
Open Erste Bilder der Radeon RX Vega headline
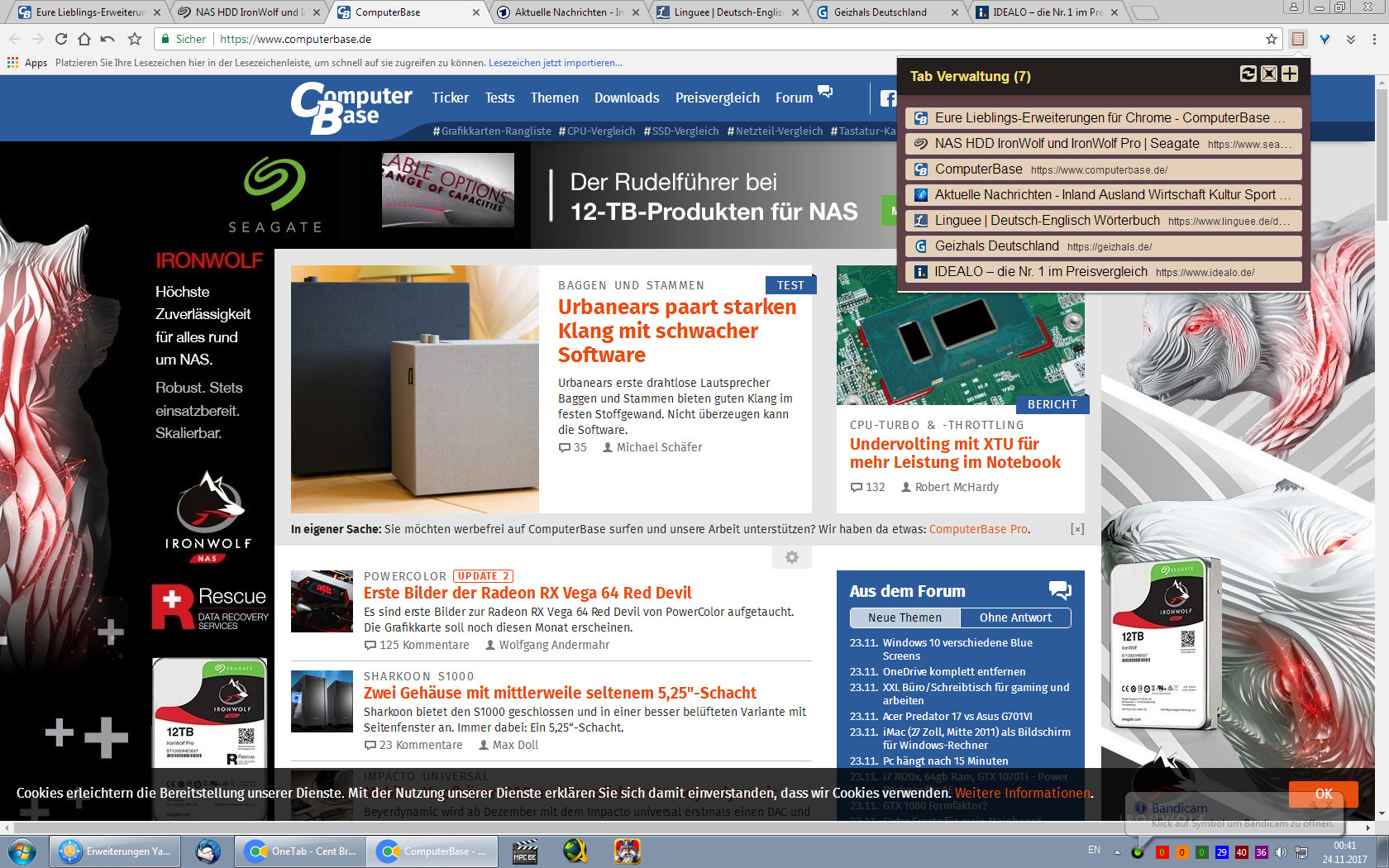pos(527,593)
